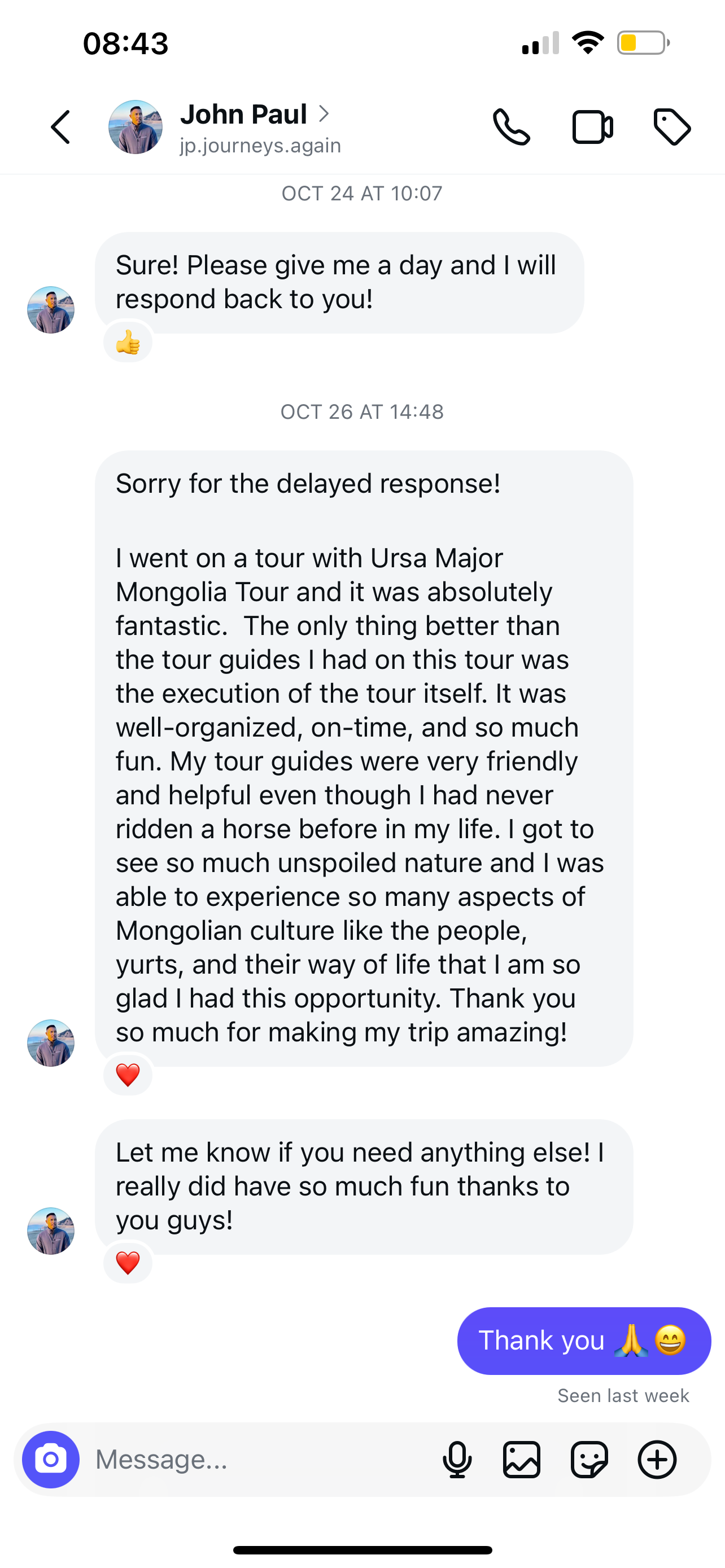Screen dimensions: 725x1568
Task: Tap the plus icon for more options
Action: pyautogui.click(x=657, y=1459)
